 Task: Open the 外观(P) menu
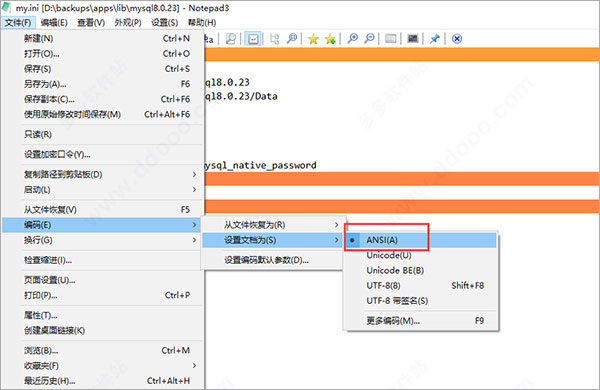(128, 23)
